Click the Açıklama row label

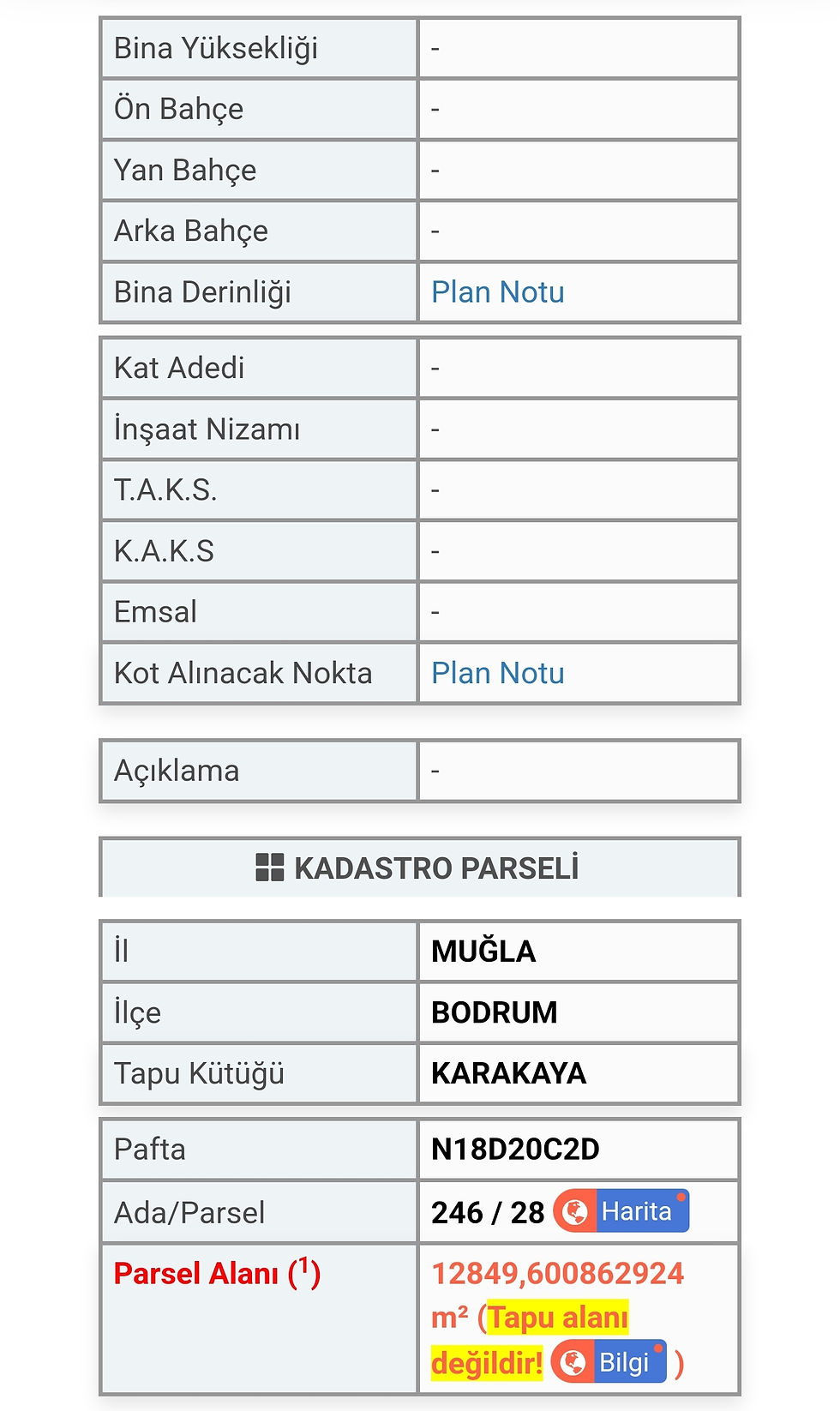click(x=177, y=771)
